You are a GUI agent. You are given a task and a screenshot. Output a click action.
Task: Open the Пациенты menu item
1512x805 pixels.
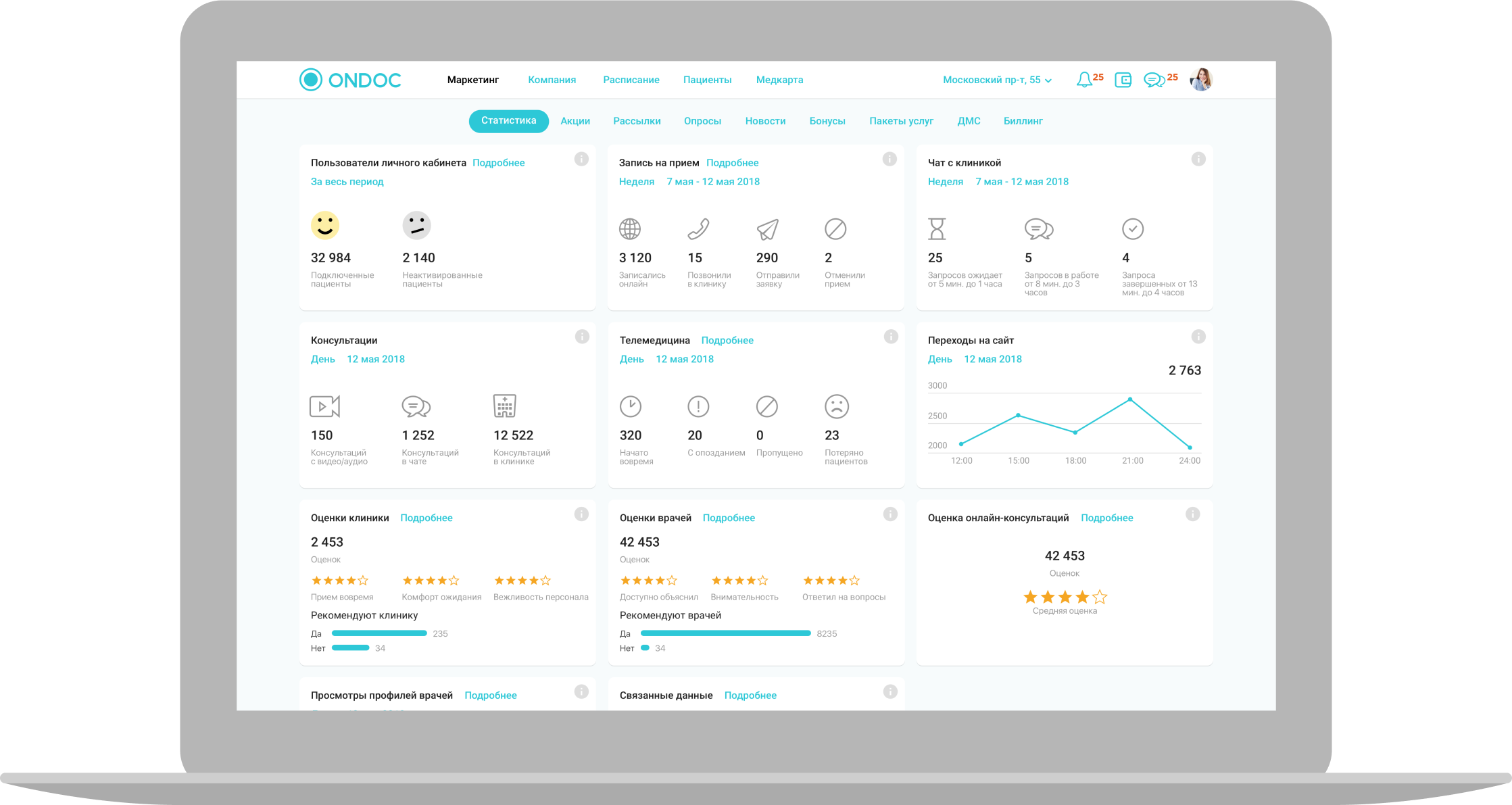point(707,80)
